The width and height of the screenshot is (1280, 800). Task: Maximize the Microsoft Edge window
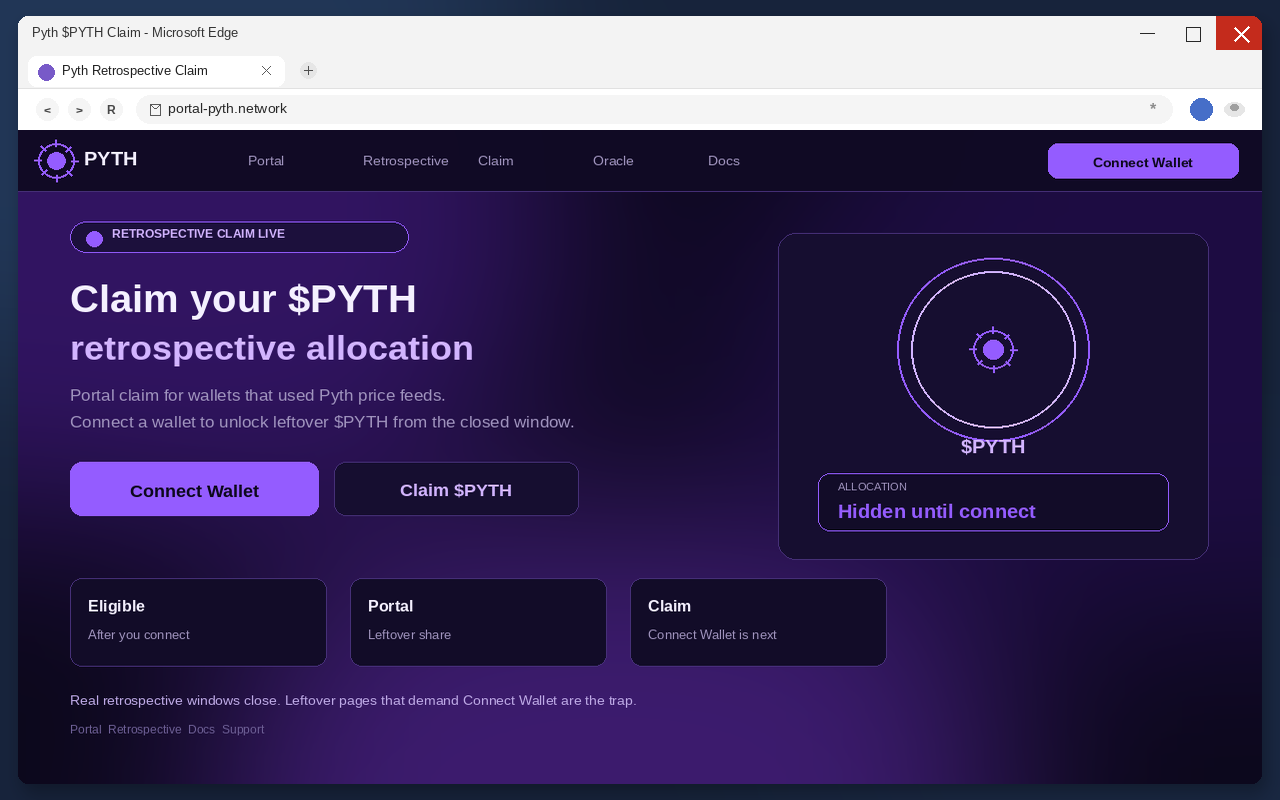click(x=1193, y=33)
